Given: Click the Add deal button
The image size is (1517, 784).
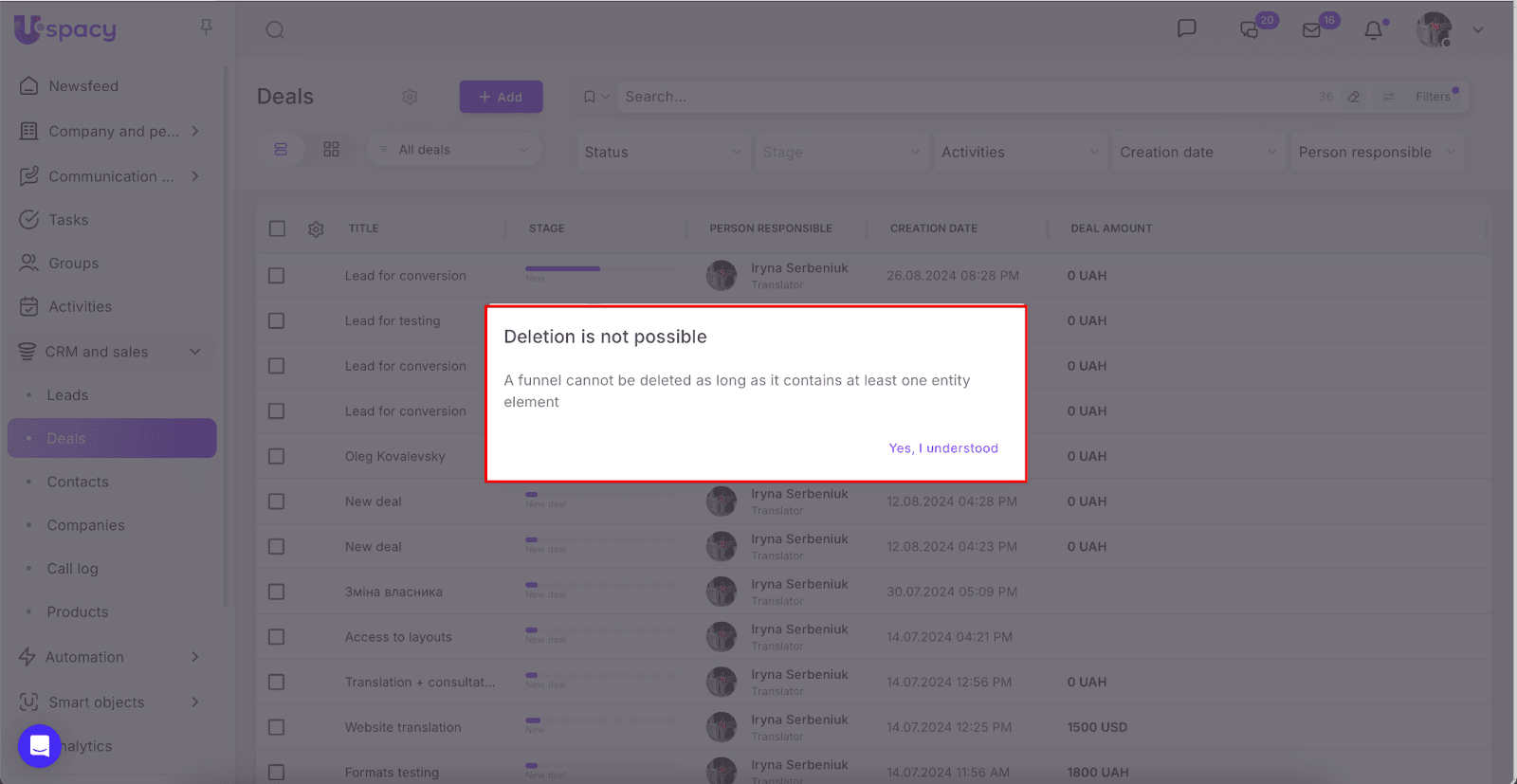Looking at the screenshot, I should (x=501, y=97).
